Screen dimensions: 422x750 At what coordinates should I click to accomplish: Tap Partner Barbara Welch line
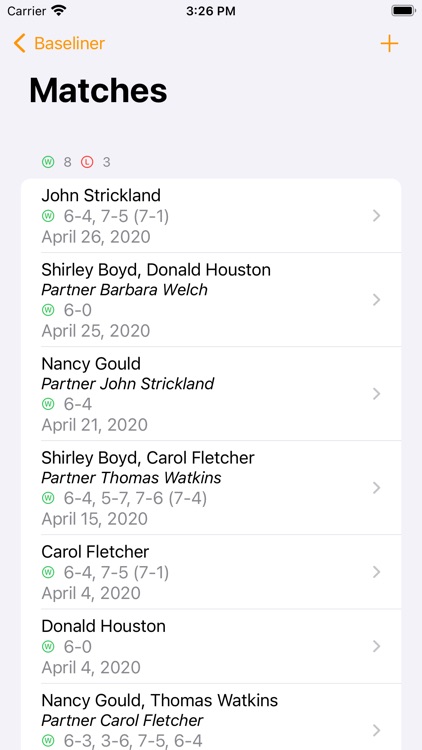[x=124, y=290]
